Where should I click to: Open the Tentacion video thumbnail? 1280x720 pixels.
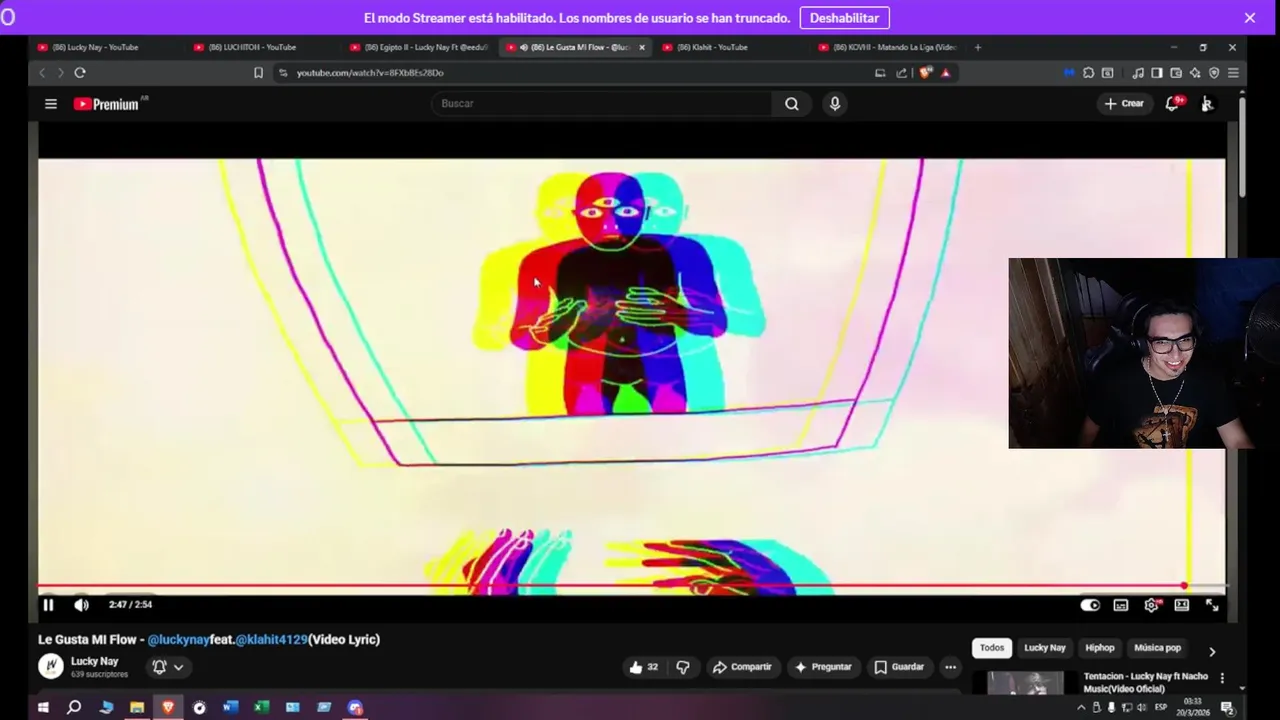pyautogui.click(x=1025, y=681)
